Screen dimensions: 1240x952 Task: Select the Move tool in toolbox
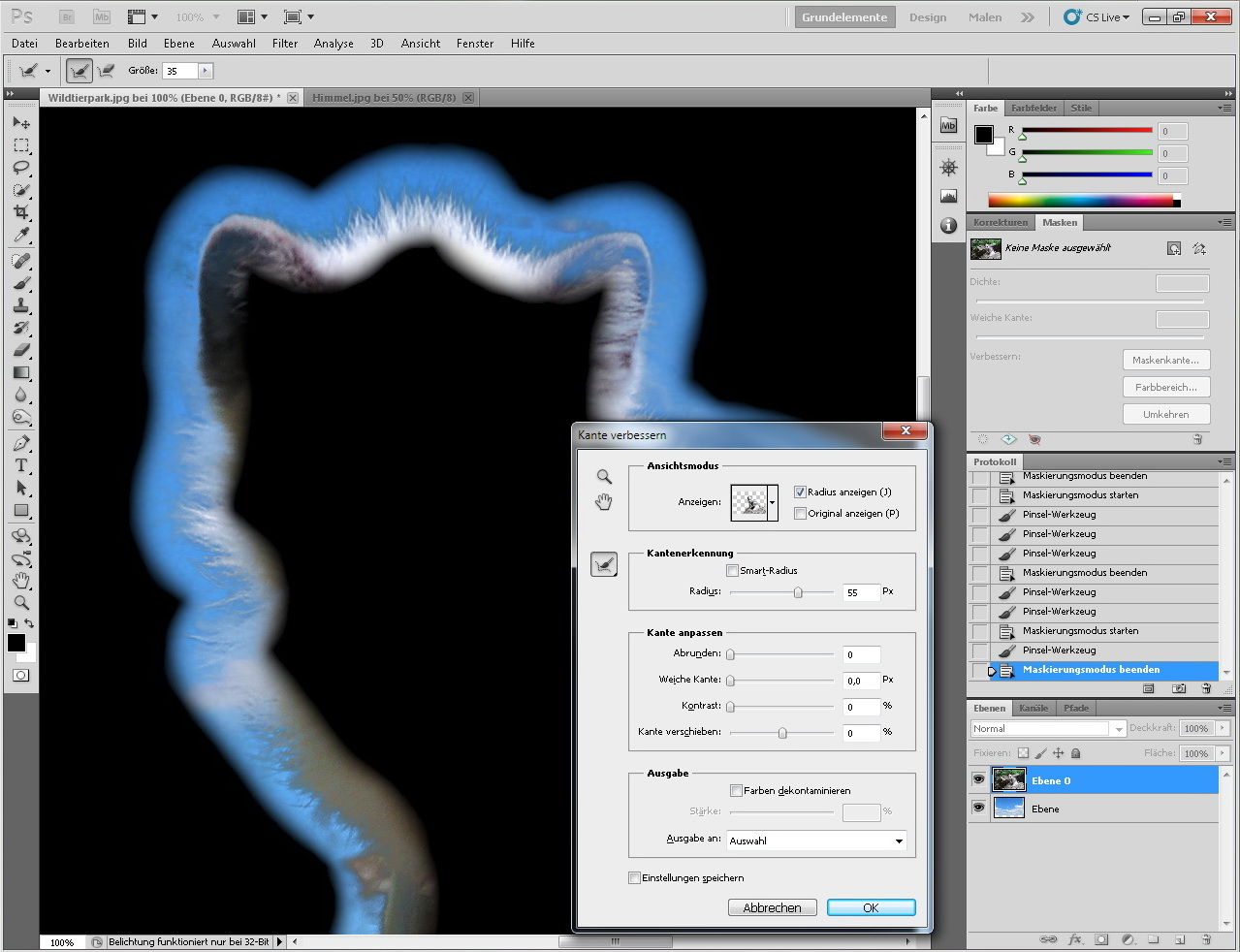(x=21, y=123)
